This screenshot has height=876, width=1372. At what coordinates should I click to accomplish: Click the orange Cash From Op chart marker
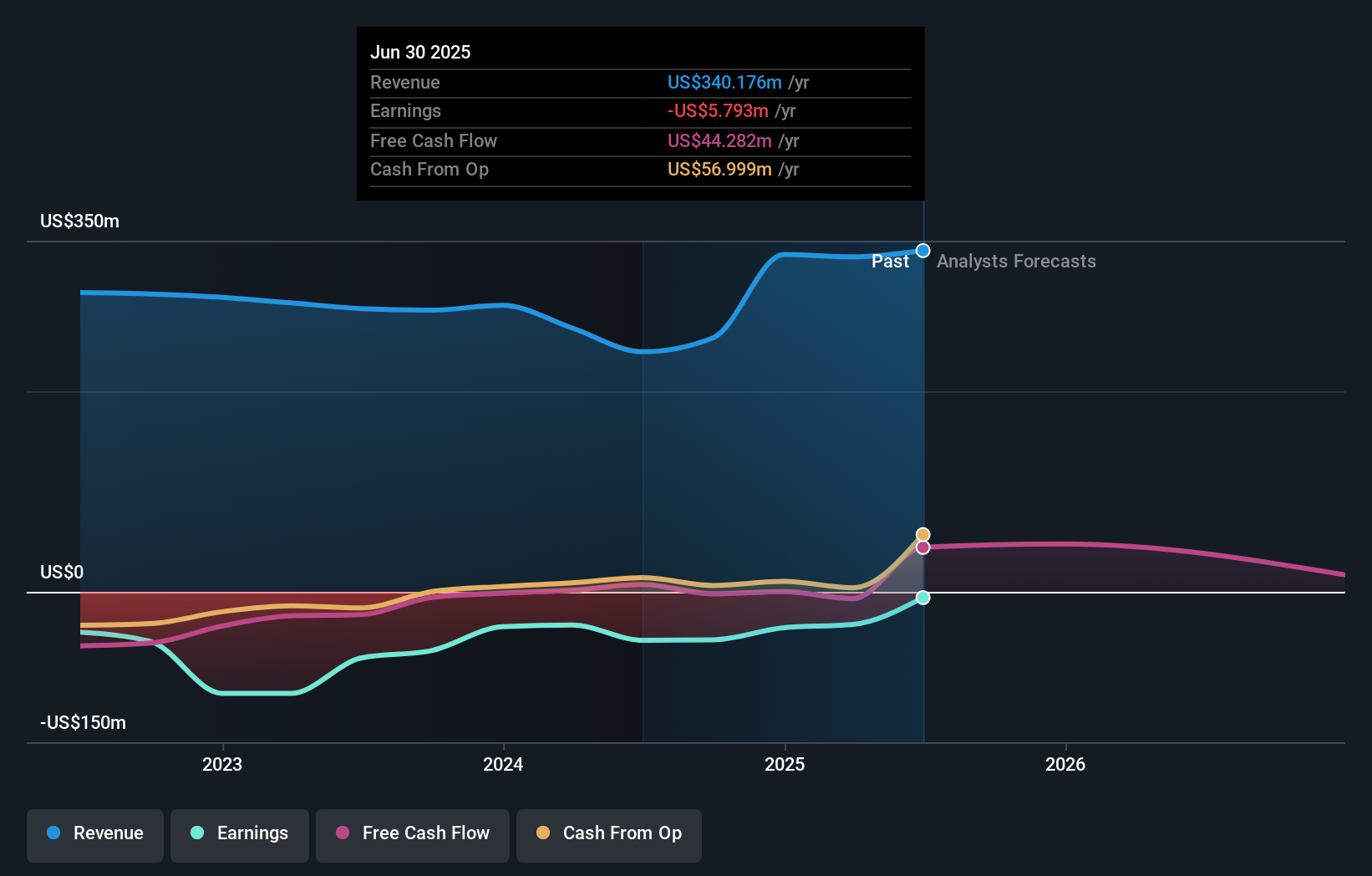click(x=922, y=533)
